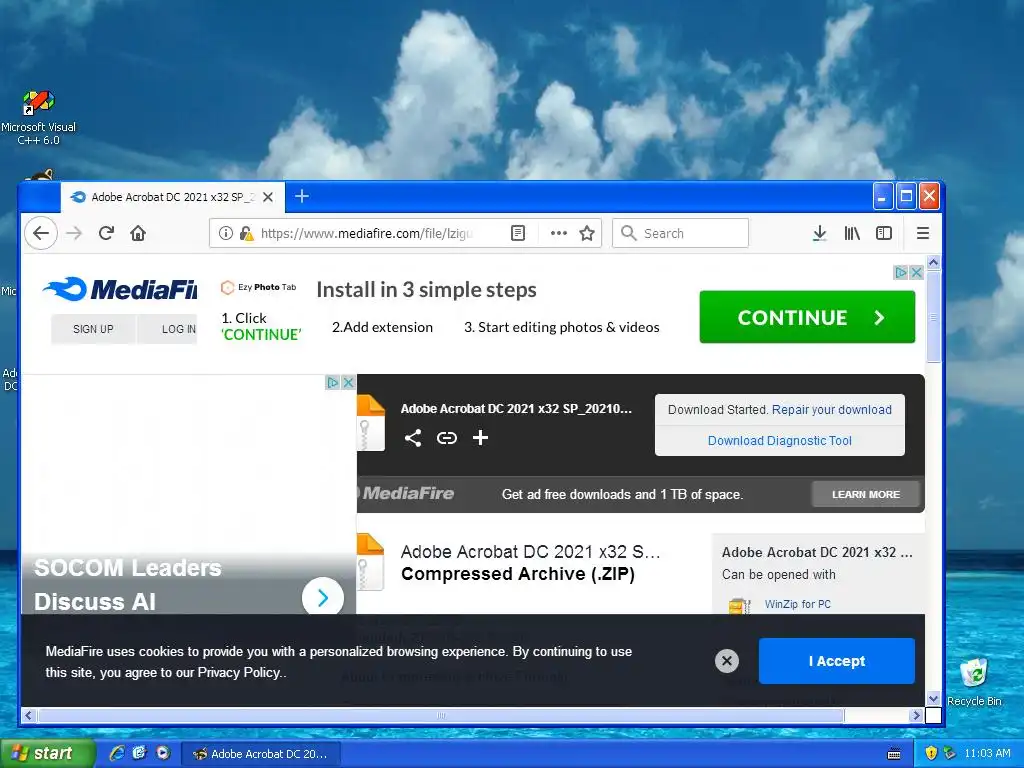Screen dimensions: 1024x768
Task: Close the Adobe Acrobat DC tab
Action: point(268,197)
